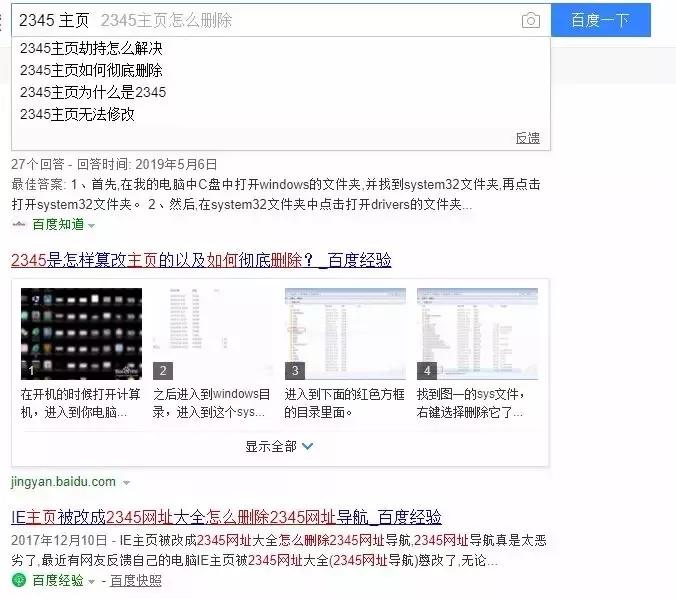Viewport: 676px width, 599px height.
Task: Open result 2345是怎样篡改主页的以及如何彻底删除
Action: point(200,260)
